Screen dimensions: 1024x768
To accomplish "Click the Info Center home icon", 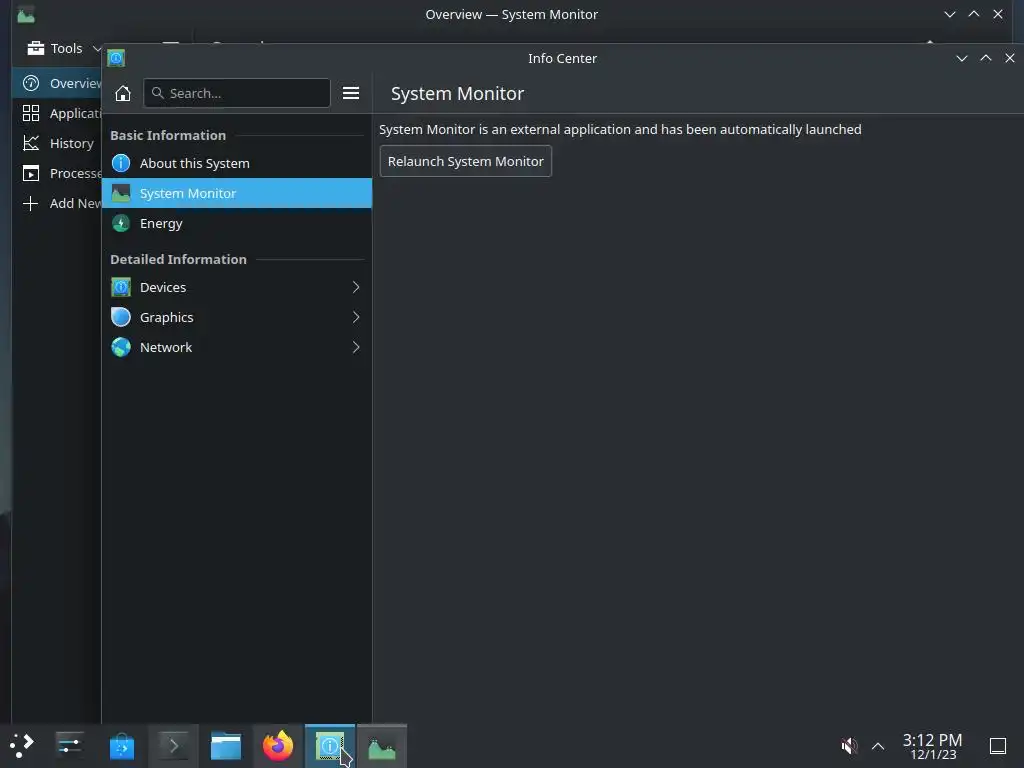I will [x=123, y=93].
